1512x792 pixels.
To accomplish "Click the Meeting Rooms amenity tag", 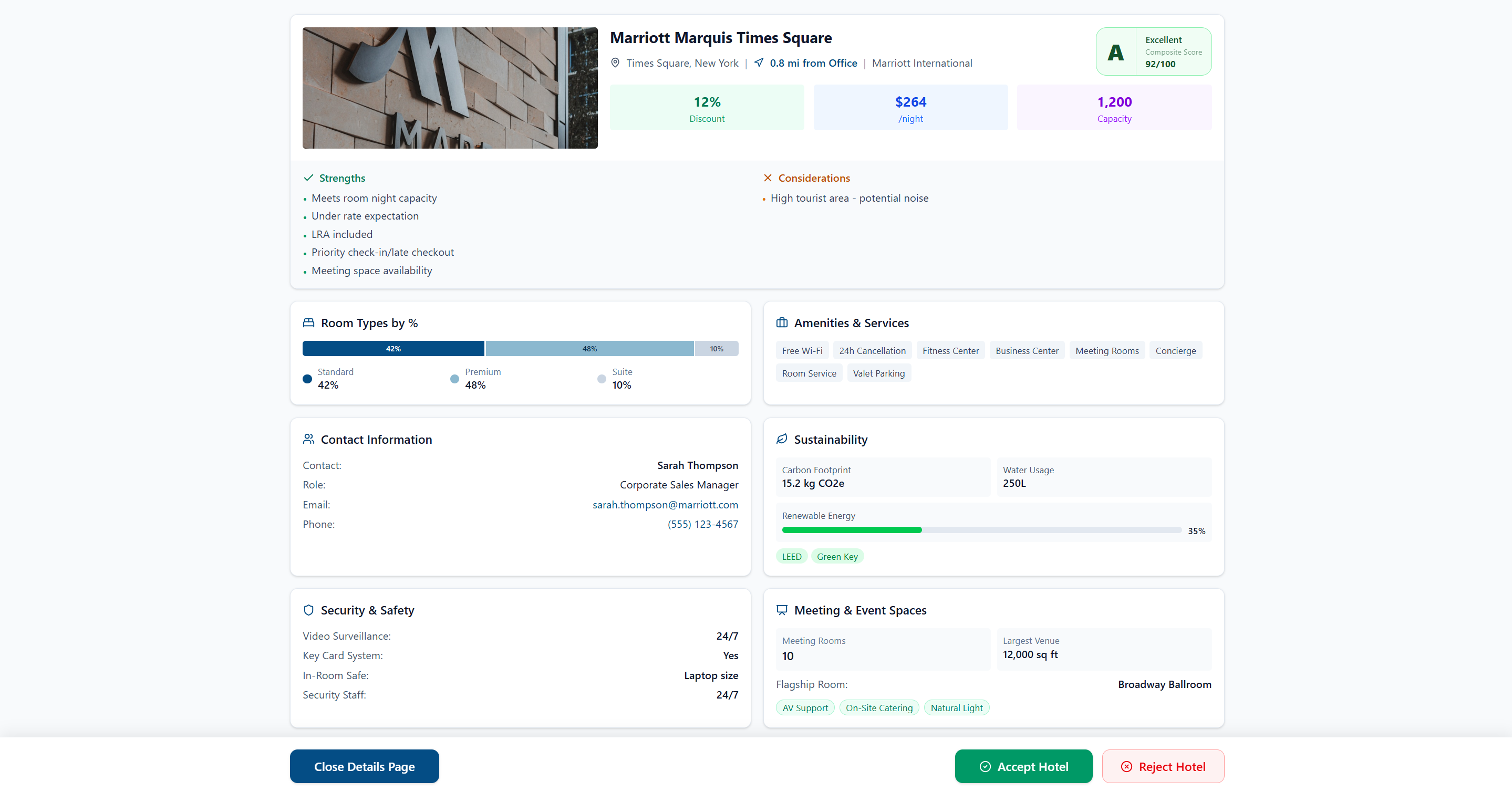I will pos(1107,350).
